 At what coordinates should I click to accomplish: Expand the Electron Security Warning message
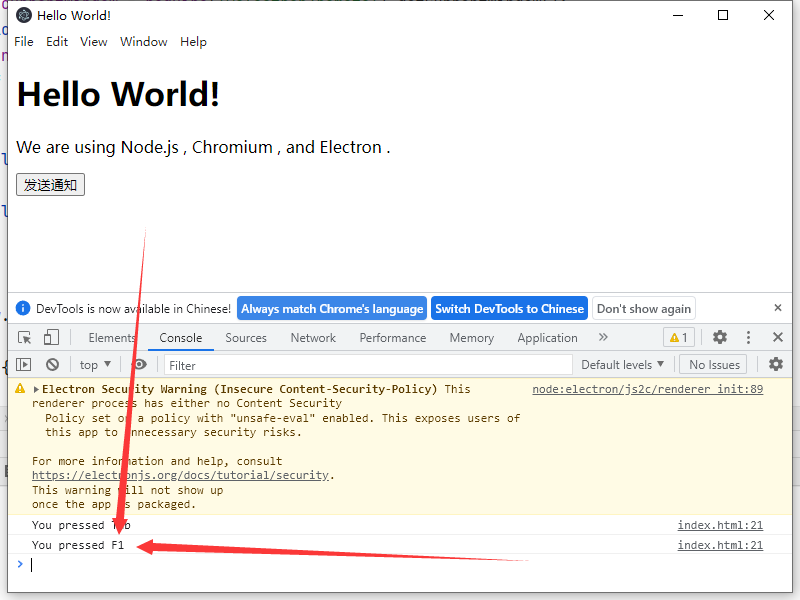[36, 389]
